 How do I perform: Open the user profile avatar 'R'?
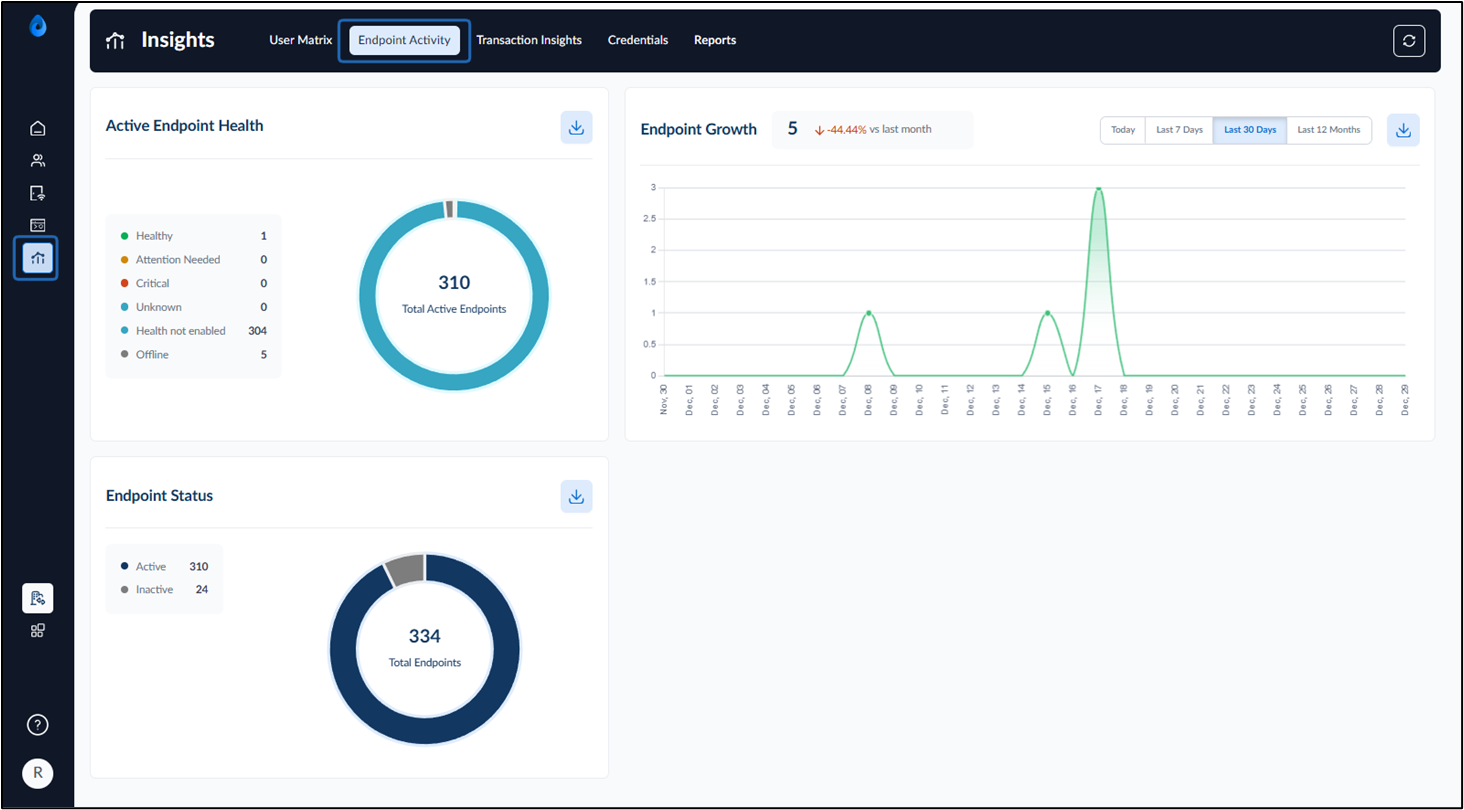(x=38, y=773)
